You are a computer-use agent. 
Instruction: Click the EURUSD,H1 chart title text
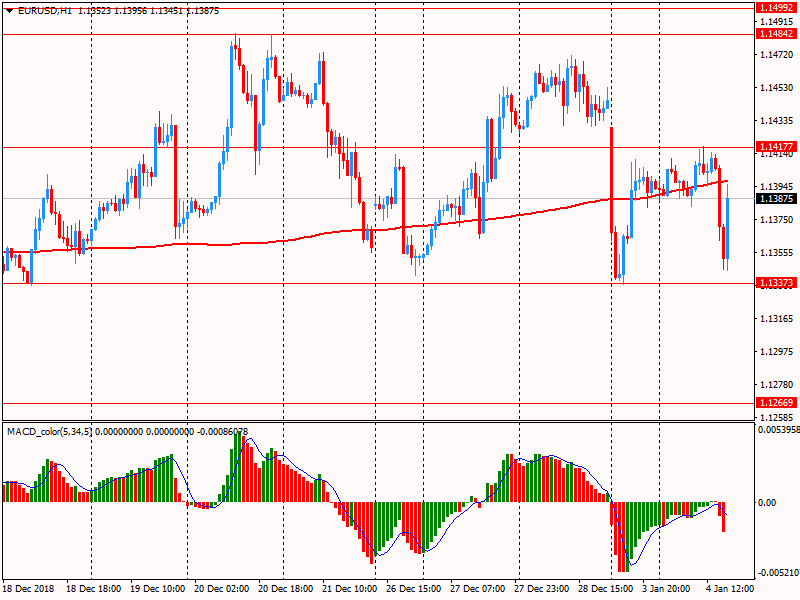pyautogui.click(x=43, y=10)
